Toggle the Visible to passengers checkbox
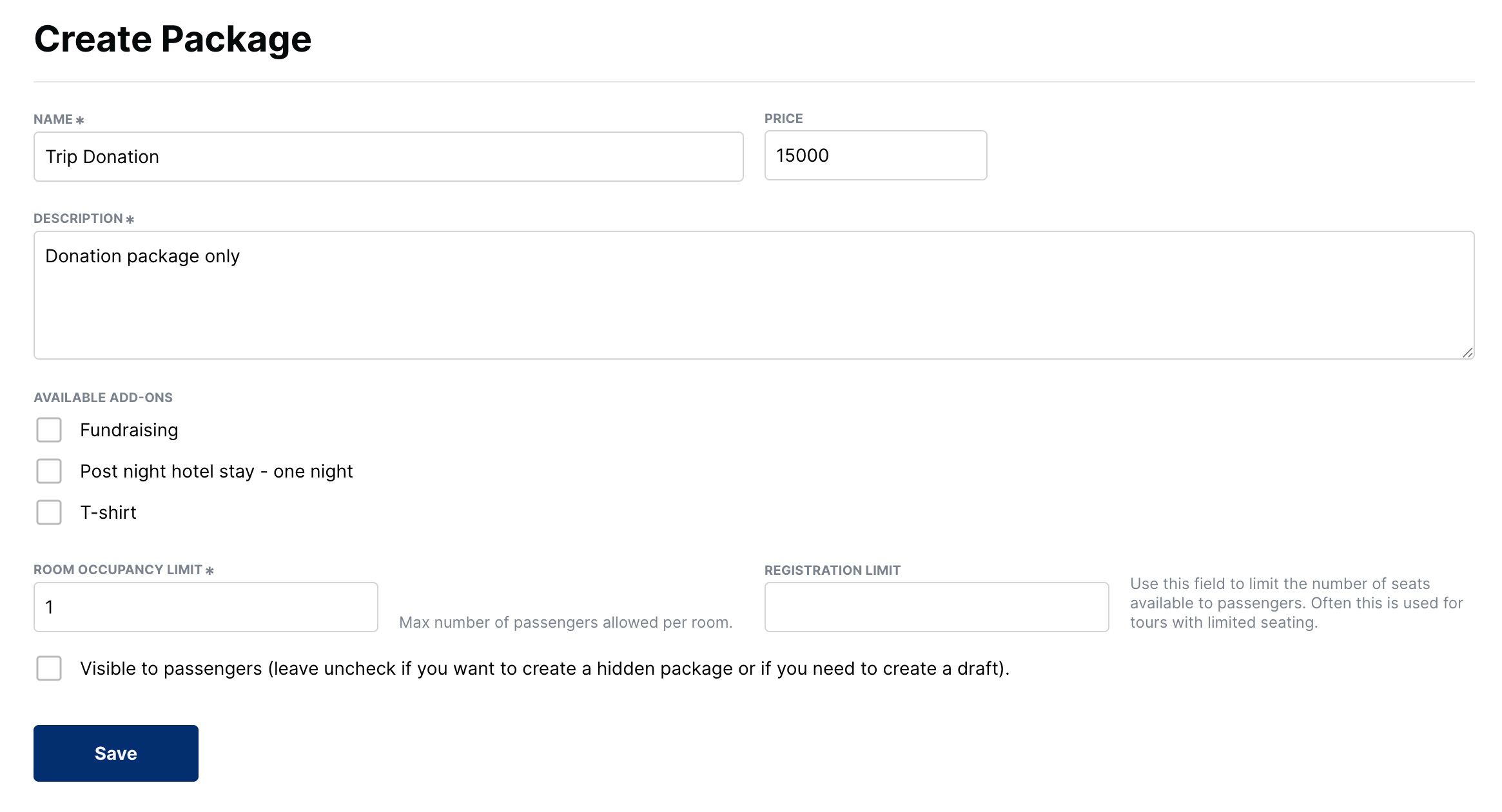Screen dimensions: 1502x812 point(49,668)
